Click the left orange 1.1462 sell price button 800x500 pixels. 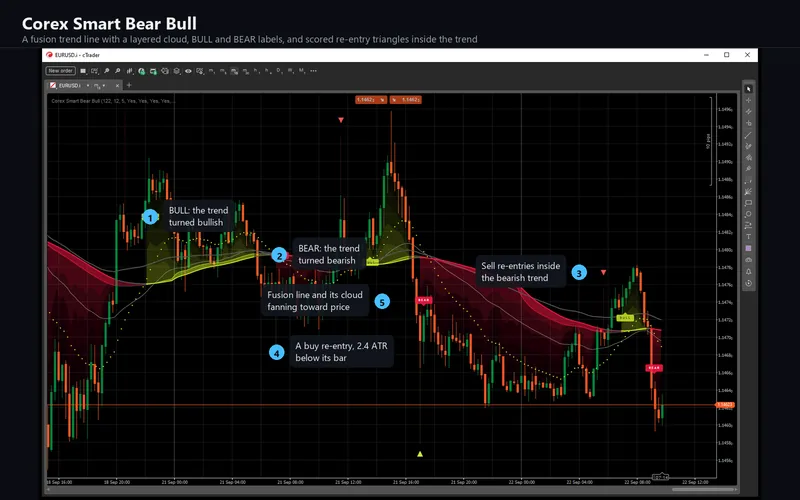pyautogui.click(x=371, y=99)
